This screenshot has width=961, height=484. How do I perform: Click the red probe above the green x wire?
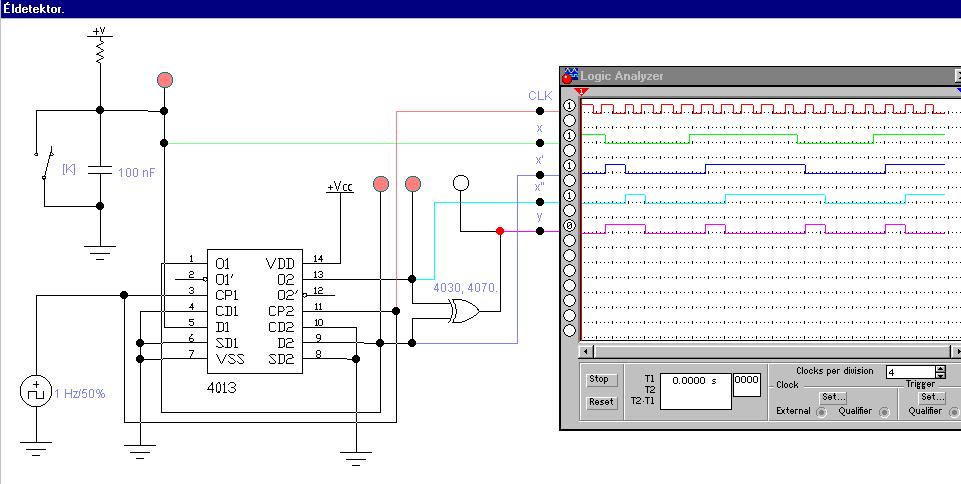(x=164, y=80)
